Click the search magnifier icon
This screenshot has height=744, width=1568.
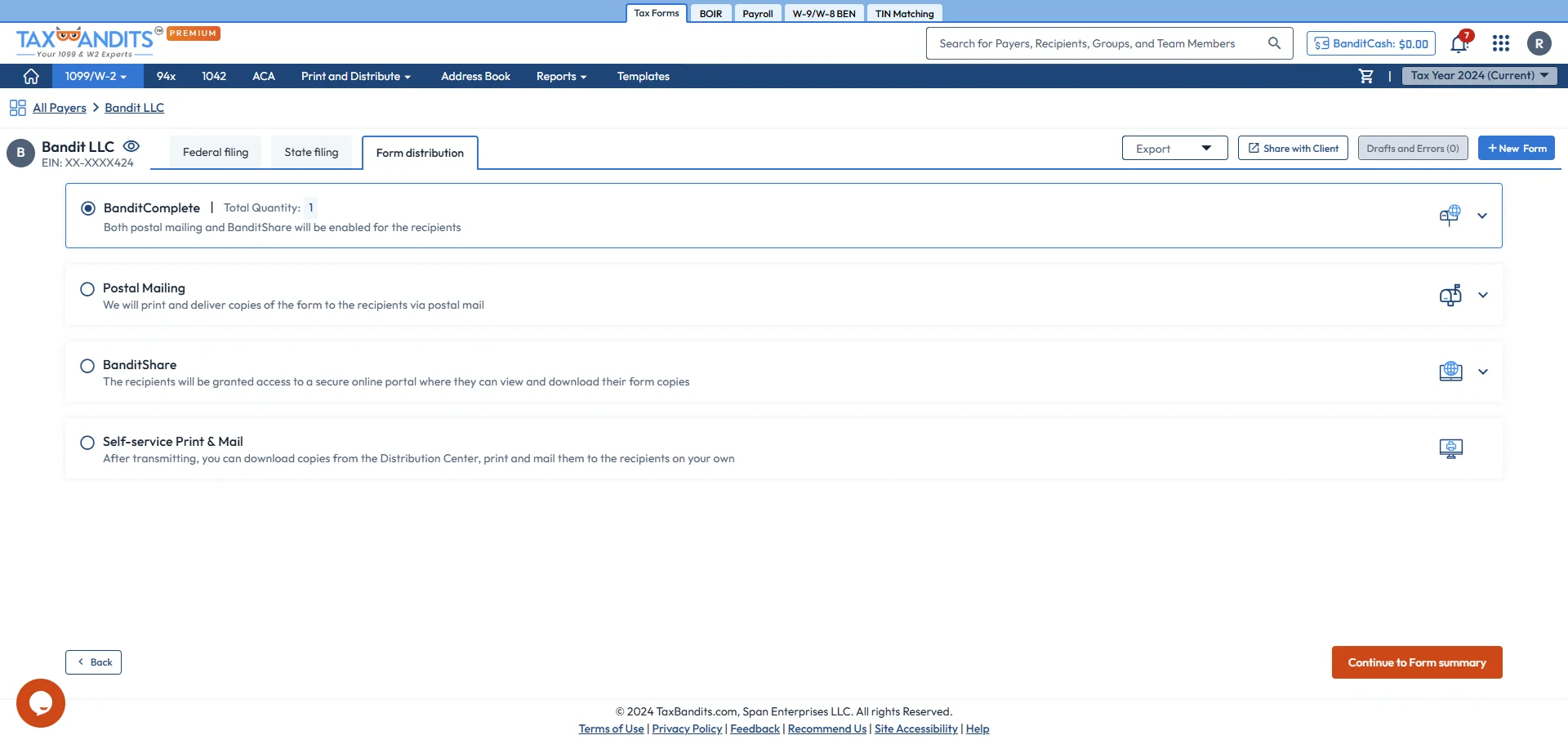pyautogui.click(x=1274, y=43)
